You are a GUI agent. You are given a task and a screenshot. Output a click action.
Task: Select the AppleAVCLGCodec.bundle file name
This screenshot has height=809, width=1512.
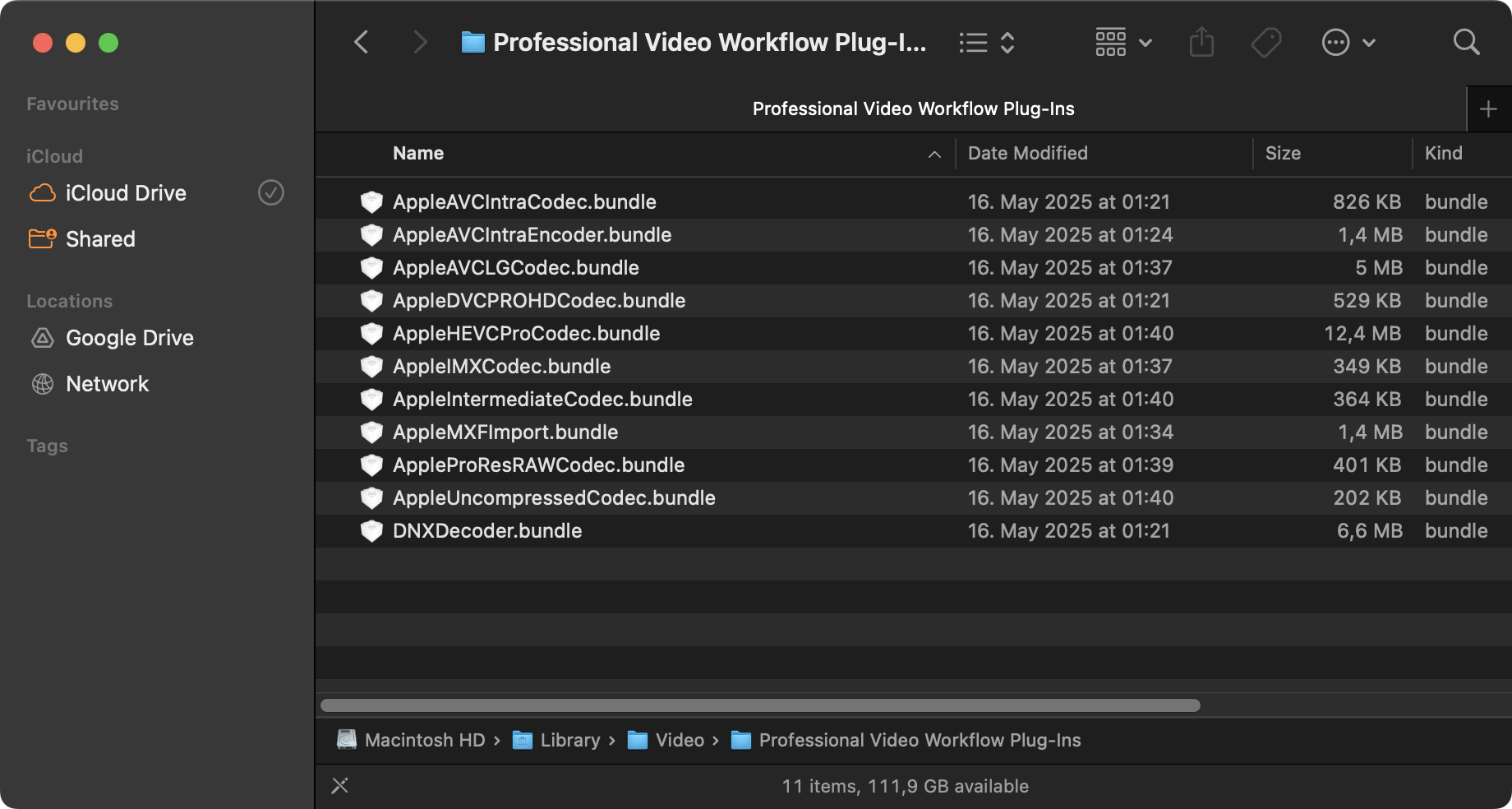click(x=515, y=267)
